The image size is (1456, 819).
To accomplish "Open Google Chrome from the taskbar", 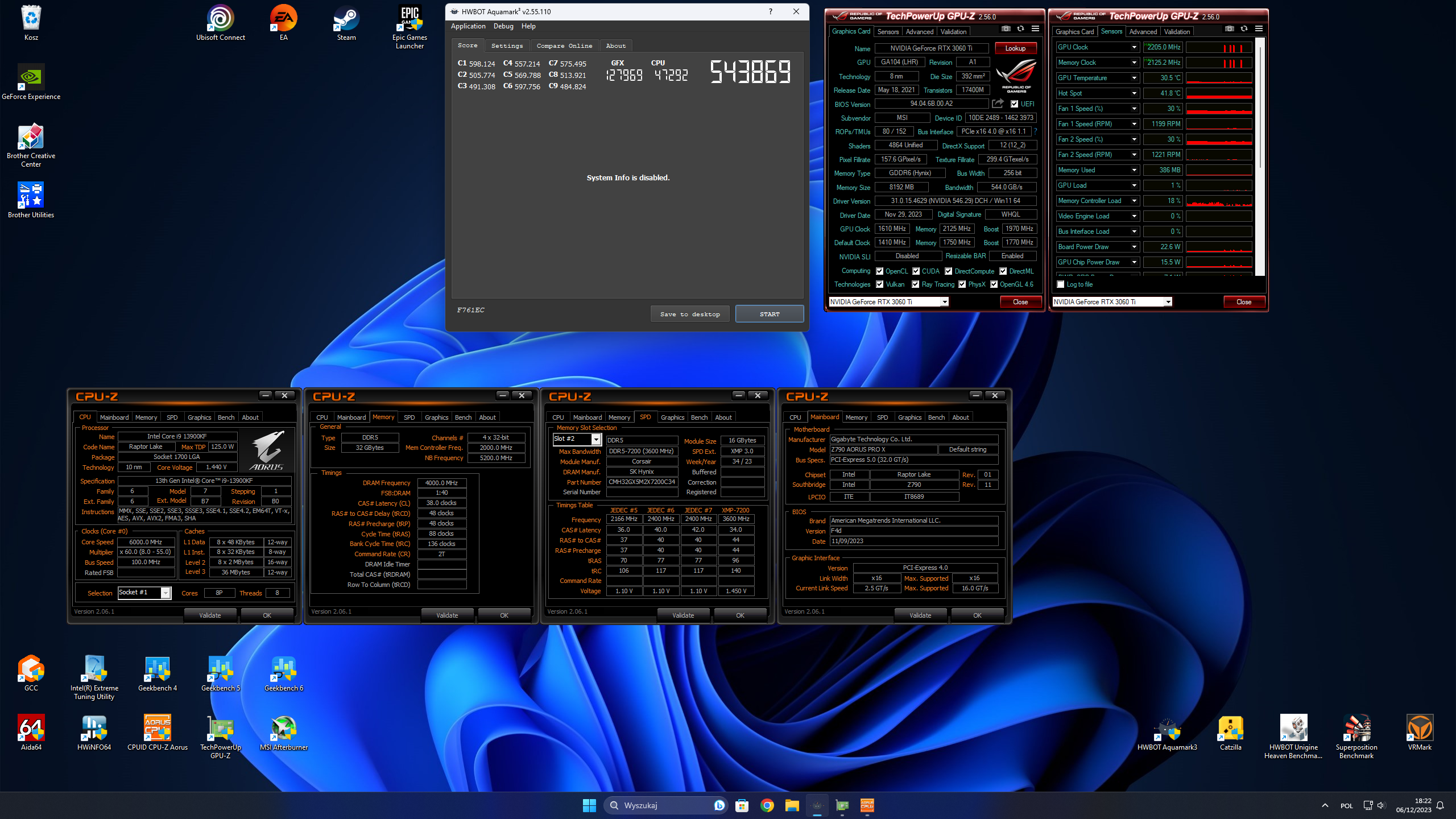I will (767, 805).
